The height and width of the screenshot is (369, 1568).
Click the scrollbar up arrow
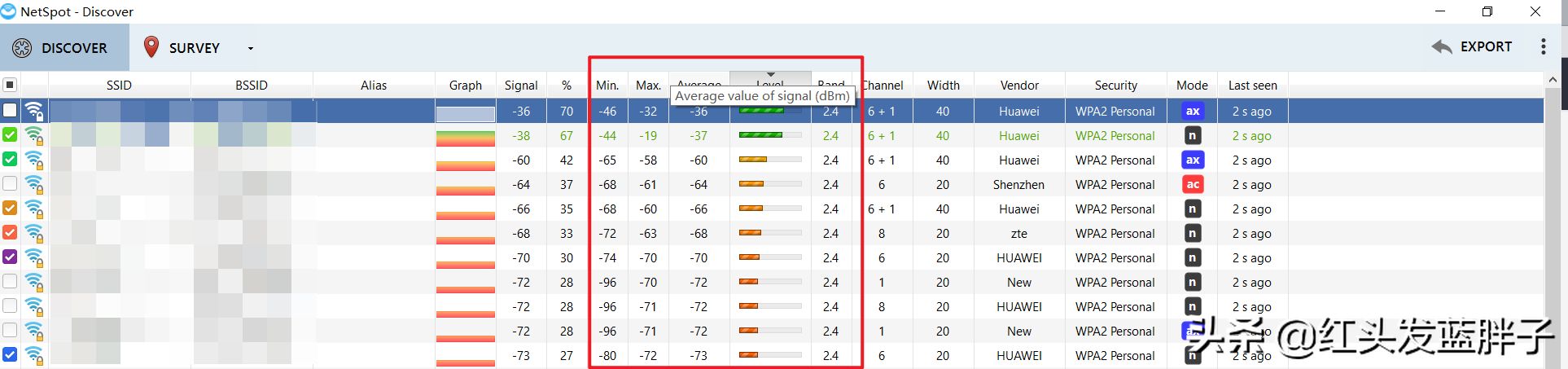pos(1553,80)
